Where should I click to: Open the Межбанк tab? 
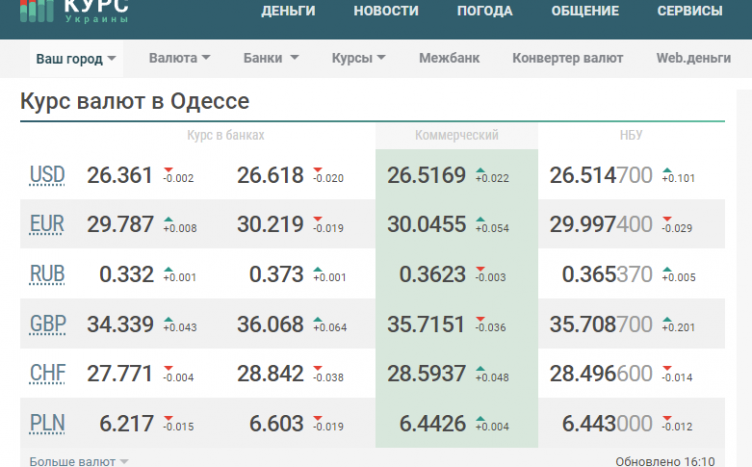click(449, 58)
